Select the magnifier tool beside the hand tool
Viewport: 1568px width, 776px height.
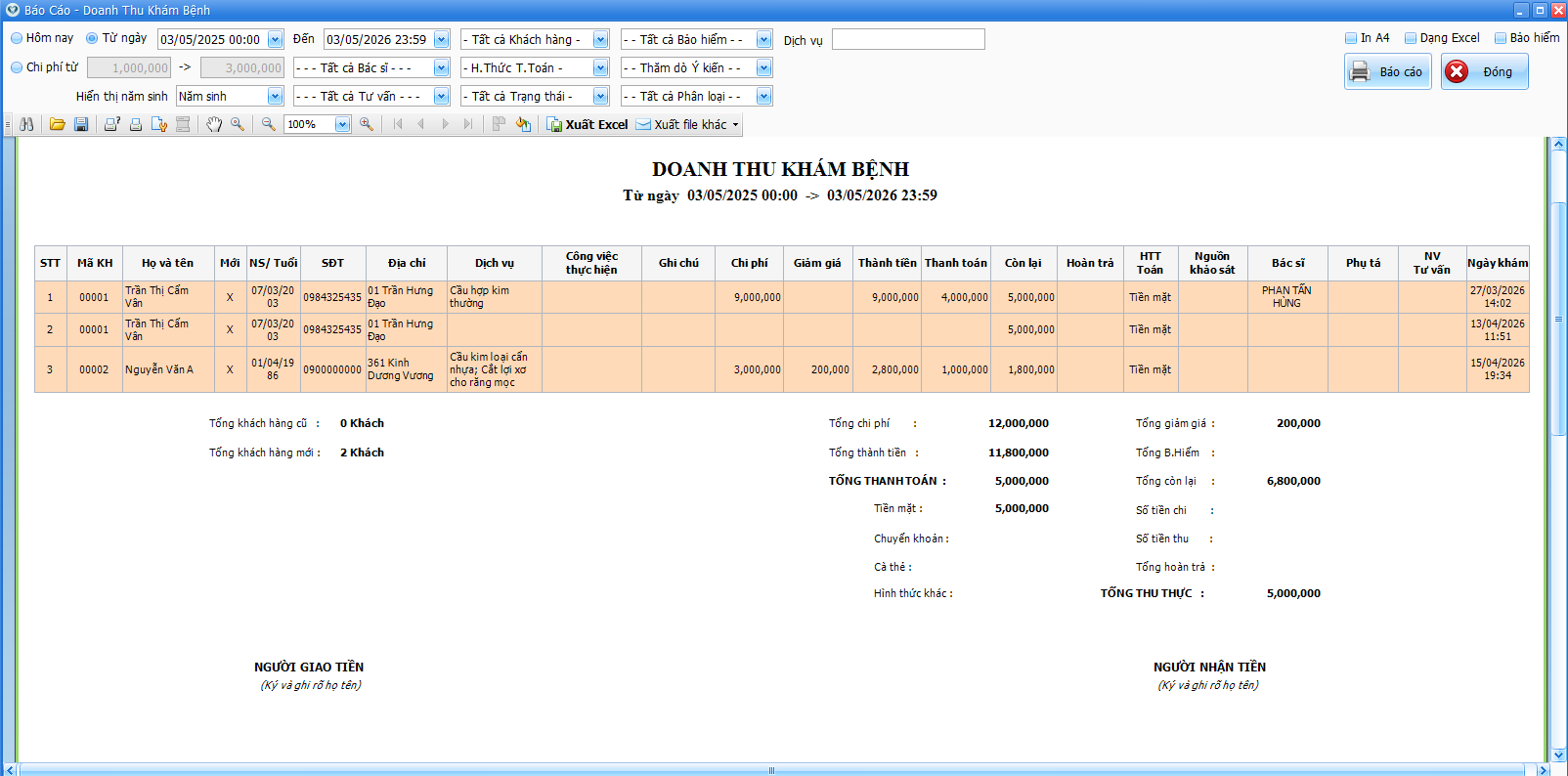238,124
